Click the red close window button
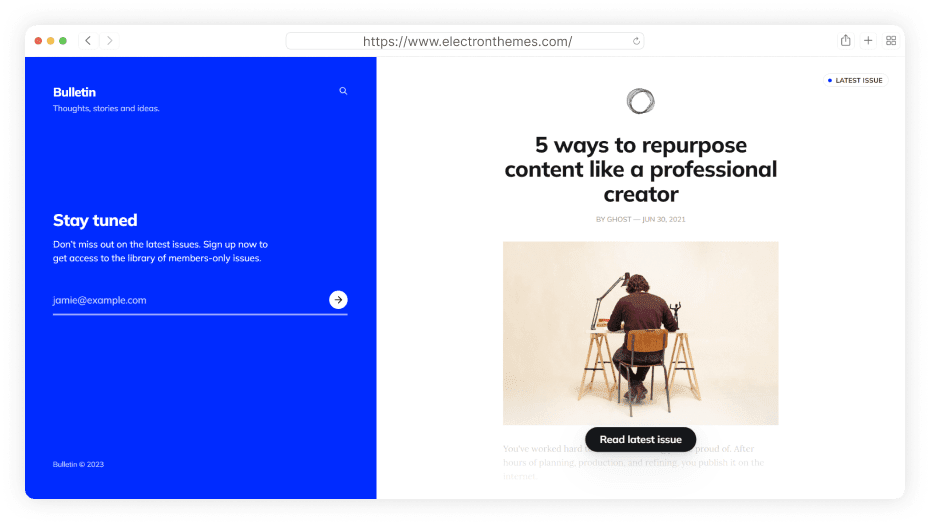Image resolution: width=930 pixels, height=524 pixels. click(x=38, y=40)
